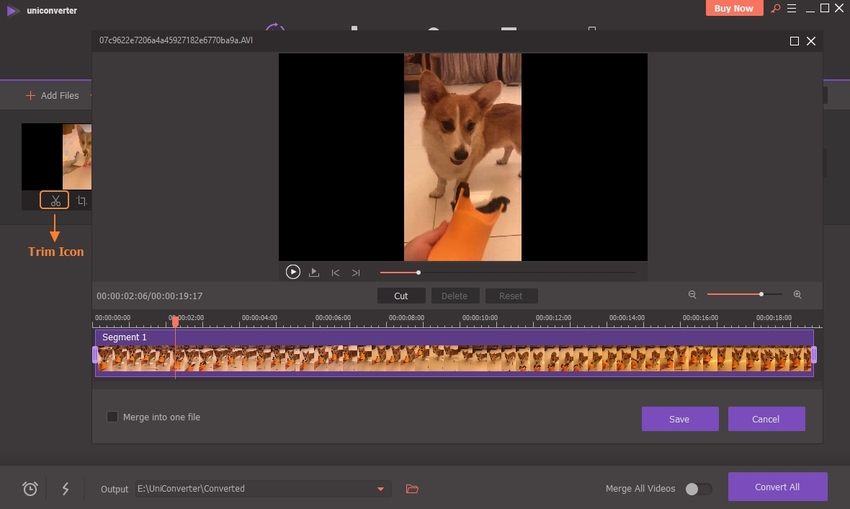Expand the Output path dropdown
The height and width of the screenshot is (509, 850).
(380, 489)
